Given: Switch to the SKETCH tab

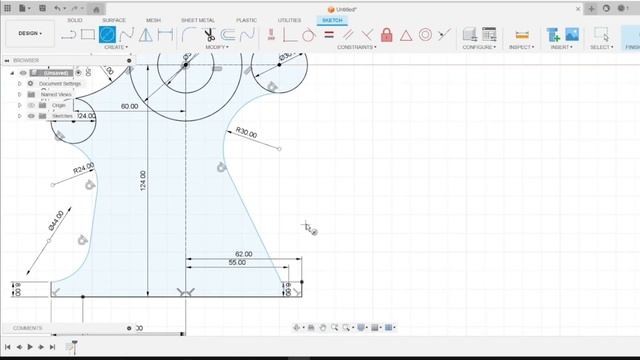Looking at the screenshot, I should (332, 20).
